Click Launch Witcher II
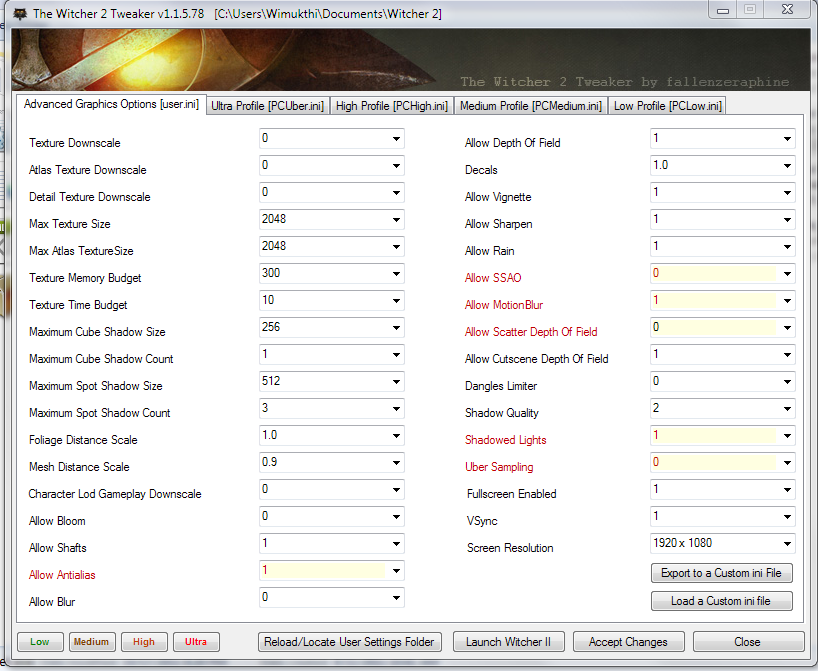 click(x=508, y=641)
